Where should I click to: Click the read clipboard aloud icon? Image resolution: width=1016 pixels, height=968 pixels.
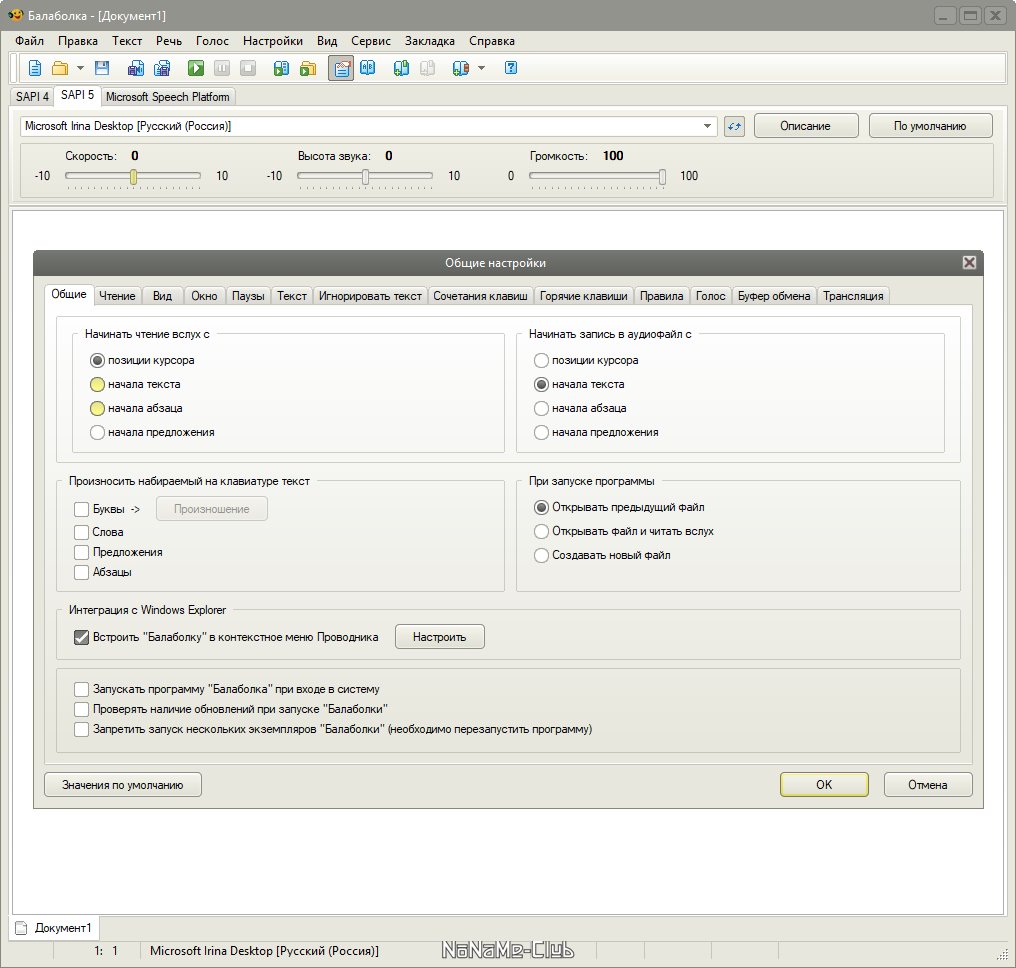(x=281, y=68)
